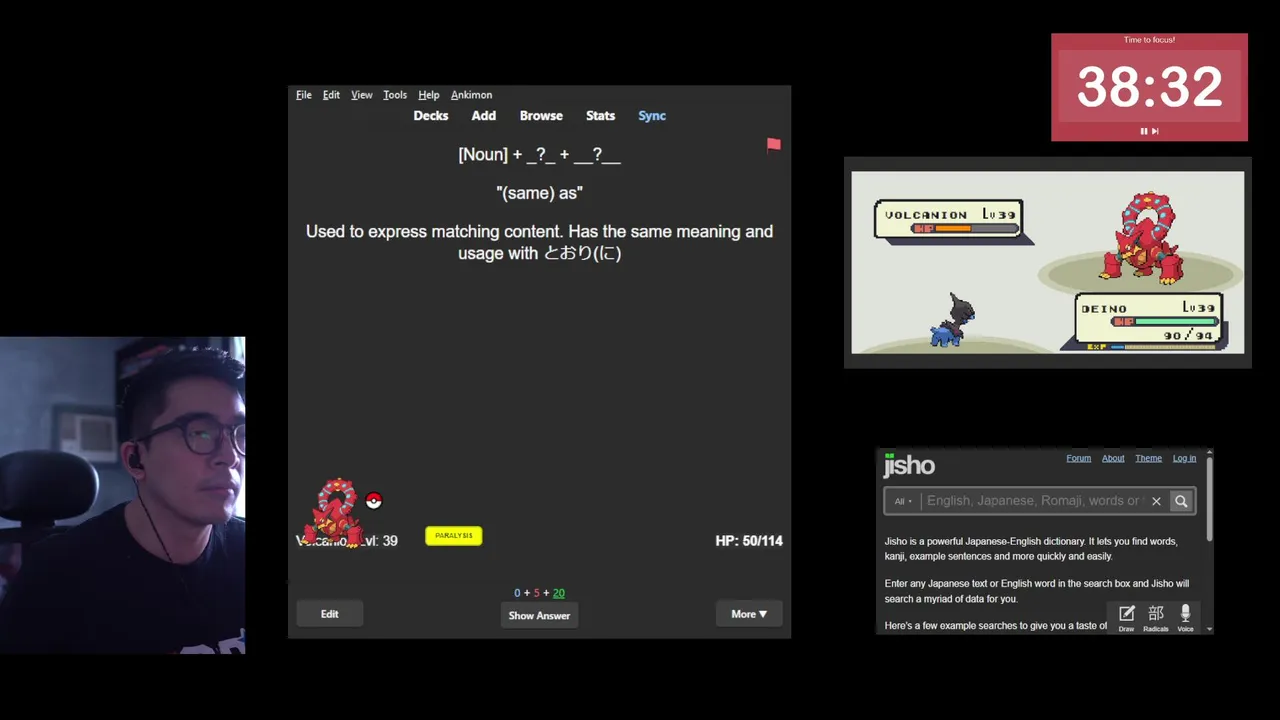Image resolution: width=1280 pixels, height=720 pixels.
Task: Open the Radicals input on Jisho
Action: (1156, 617)
